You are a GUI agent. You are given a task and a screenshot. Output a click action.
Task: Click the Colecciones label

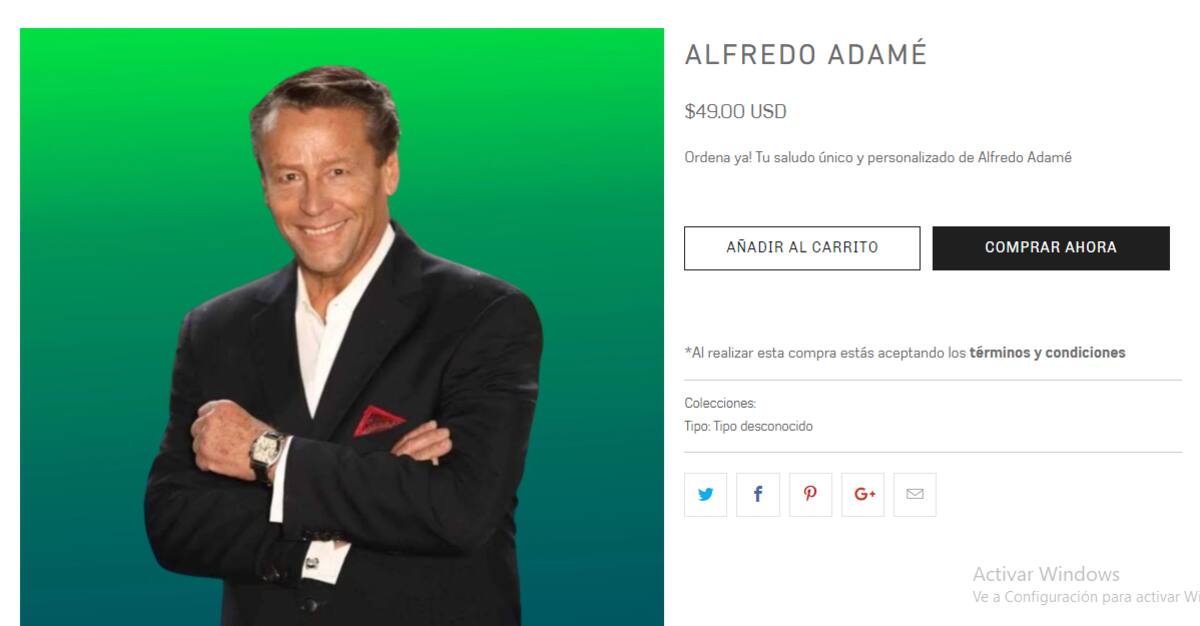[x=720, y=404]
